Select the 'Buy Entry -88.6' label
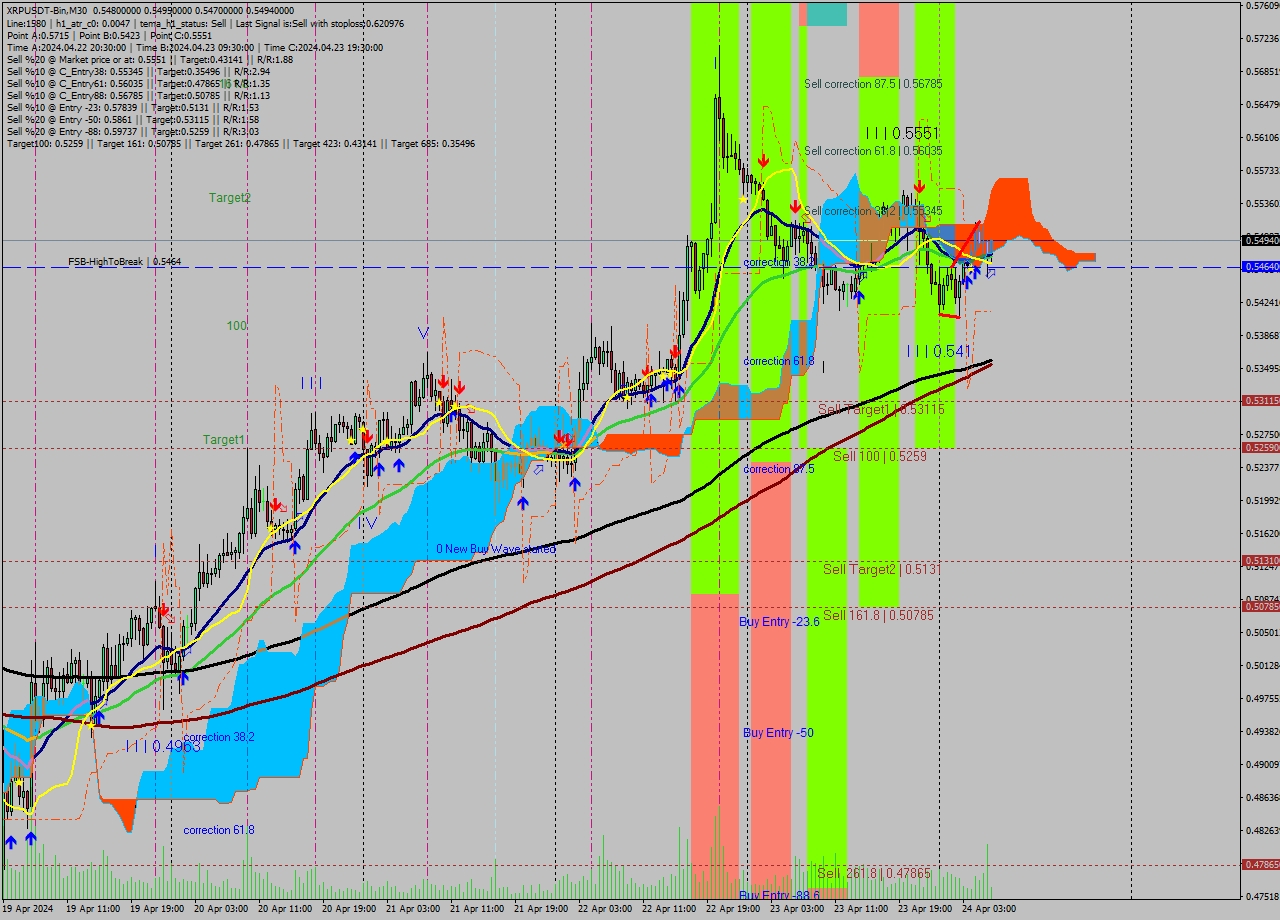Screen dimensions: 1280x920 [x=779, y=895]
